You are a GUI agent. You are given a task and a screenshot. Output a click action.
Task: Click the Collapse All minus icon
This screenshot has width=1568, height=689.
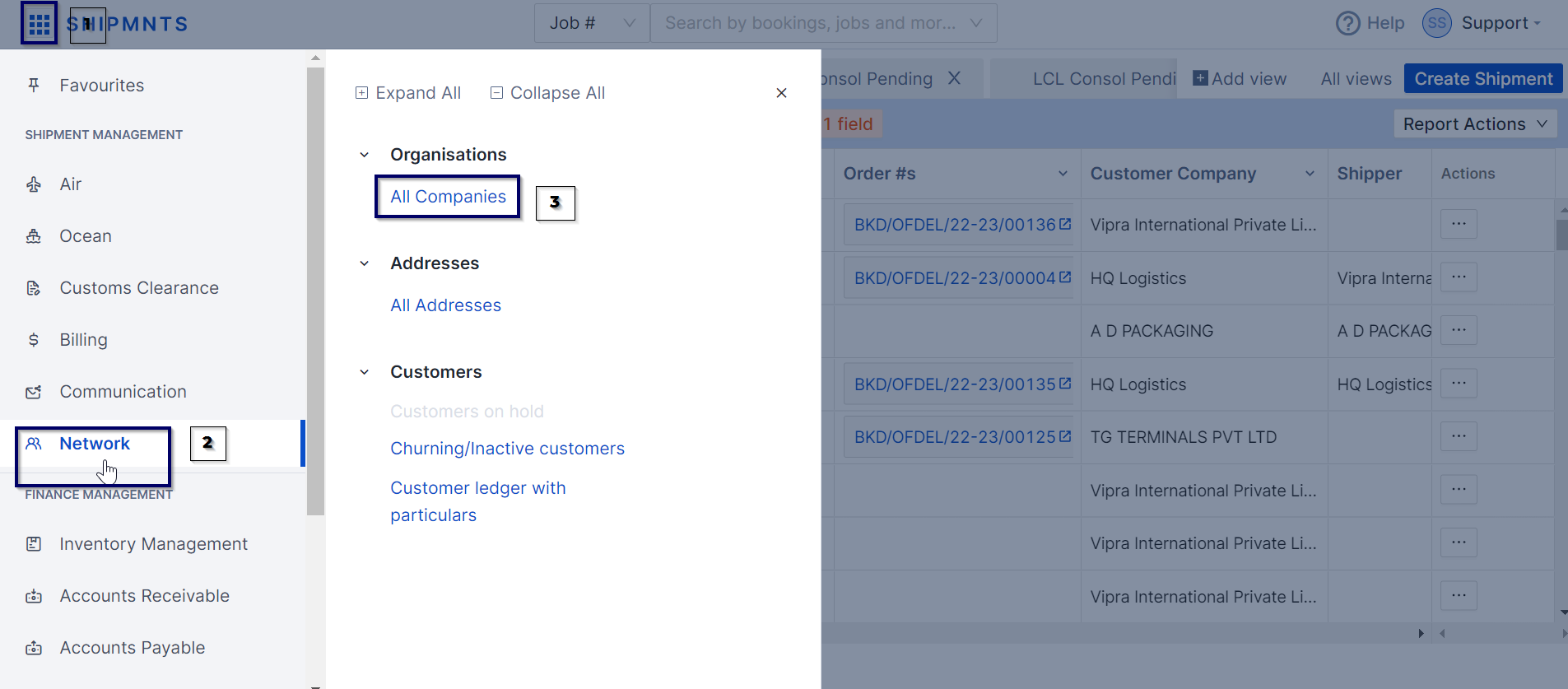pyautogui.click(x=496, y=93)
